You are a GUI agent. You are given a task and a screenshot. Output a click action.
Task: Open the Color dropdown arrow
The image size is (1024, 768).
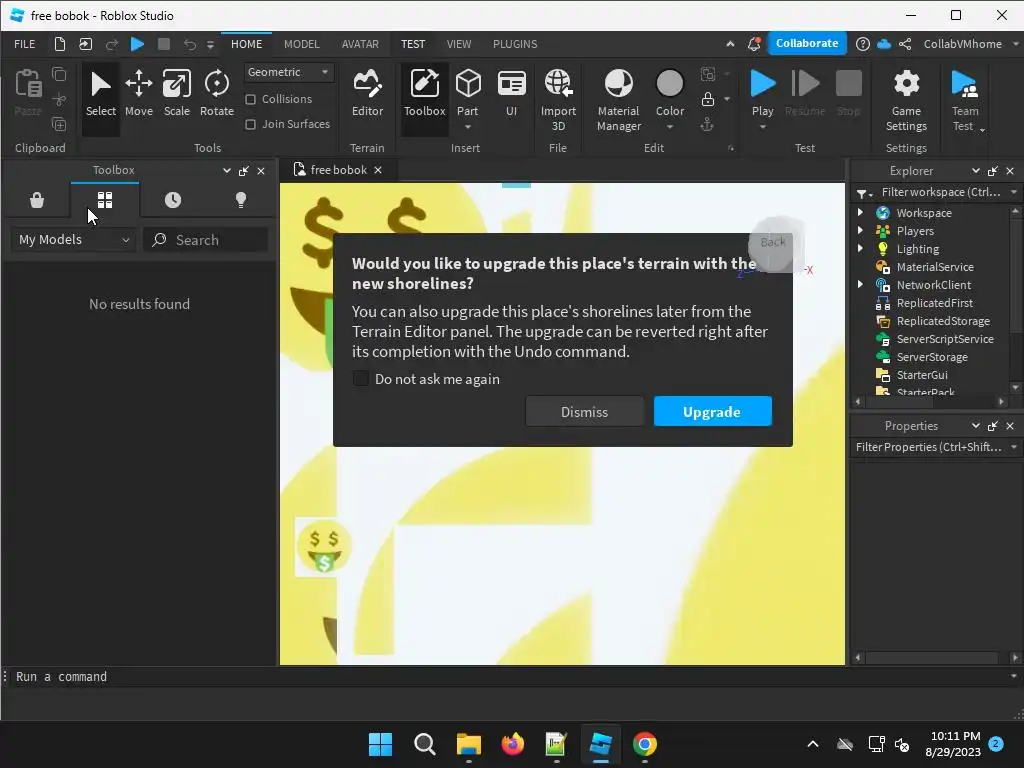670,127
